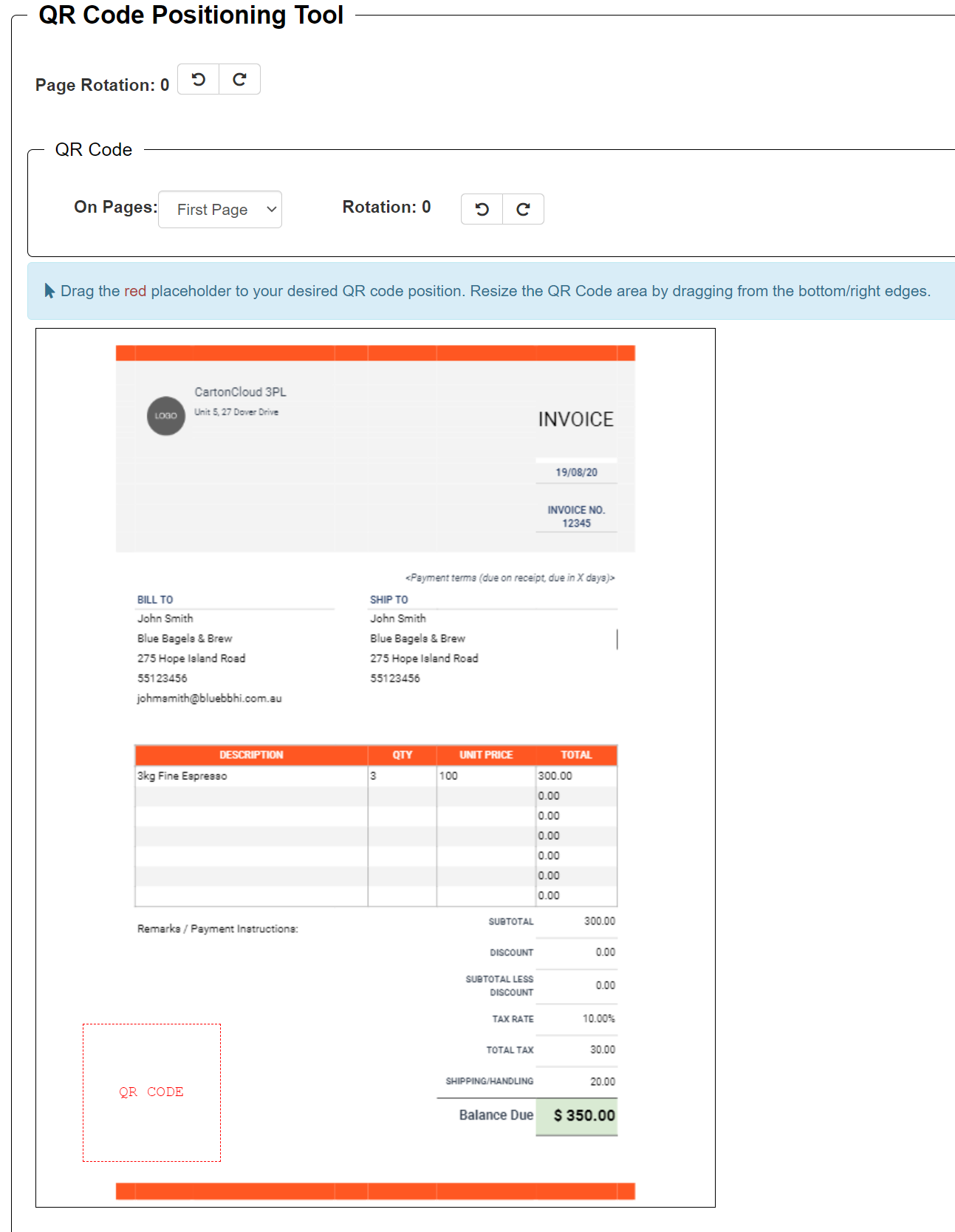Click the DISCOUNT label
Screen dimensions: 955x1232
pos(512,953)
